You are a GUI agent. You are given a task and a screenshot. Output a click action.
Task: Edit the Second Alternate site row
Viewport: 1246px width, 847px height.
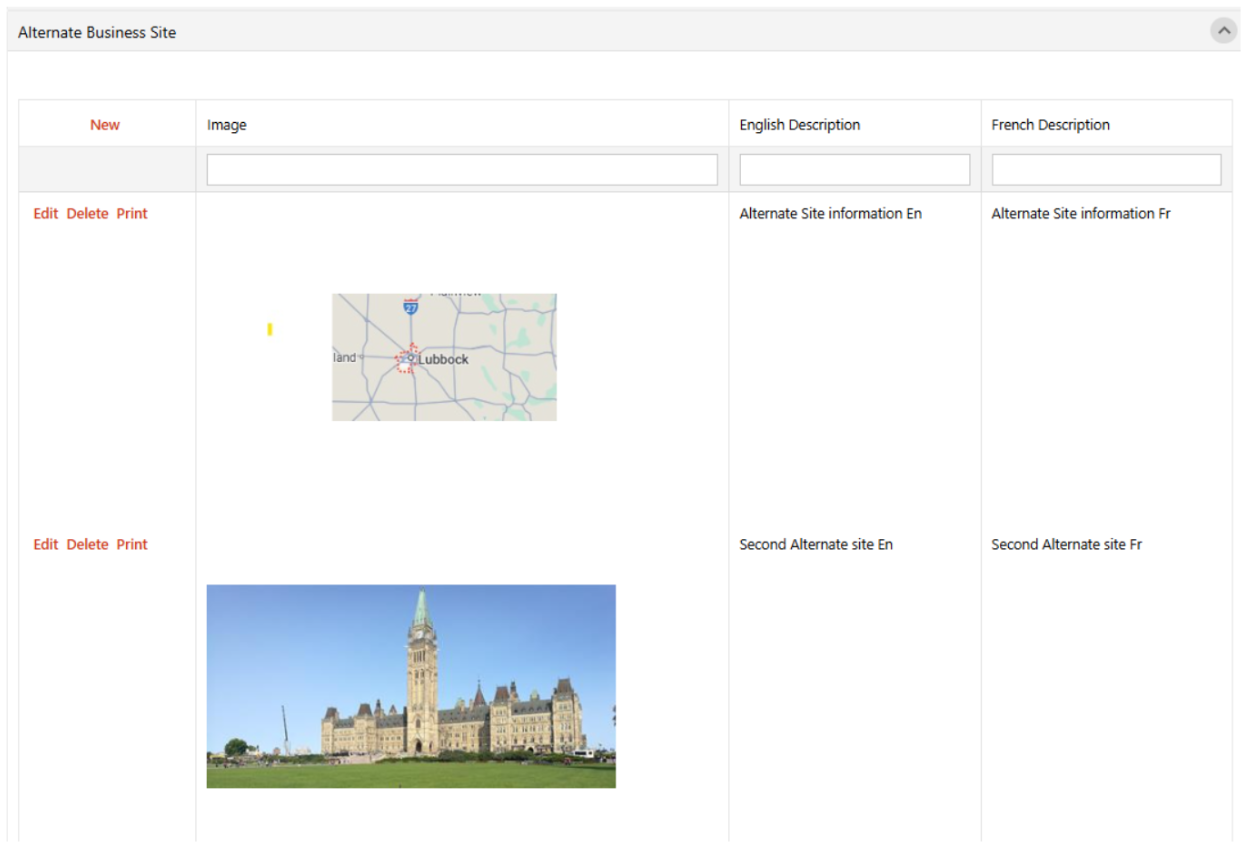(x=46, y=545)
